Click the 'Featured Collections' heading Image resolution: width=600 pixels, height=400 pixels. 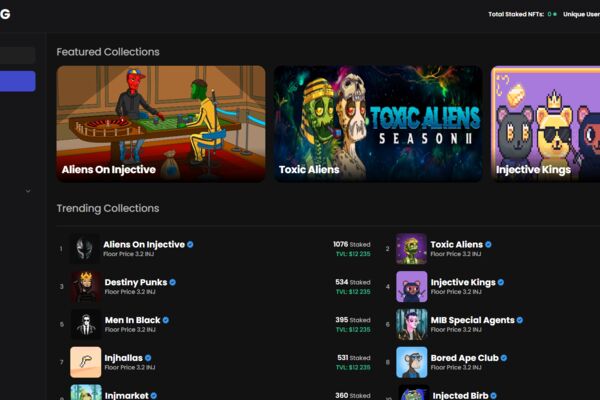tap(108, 52)
